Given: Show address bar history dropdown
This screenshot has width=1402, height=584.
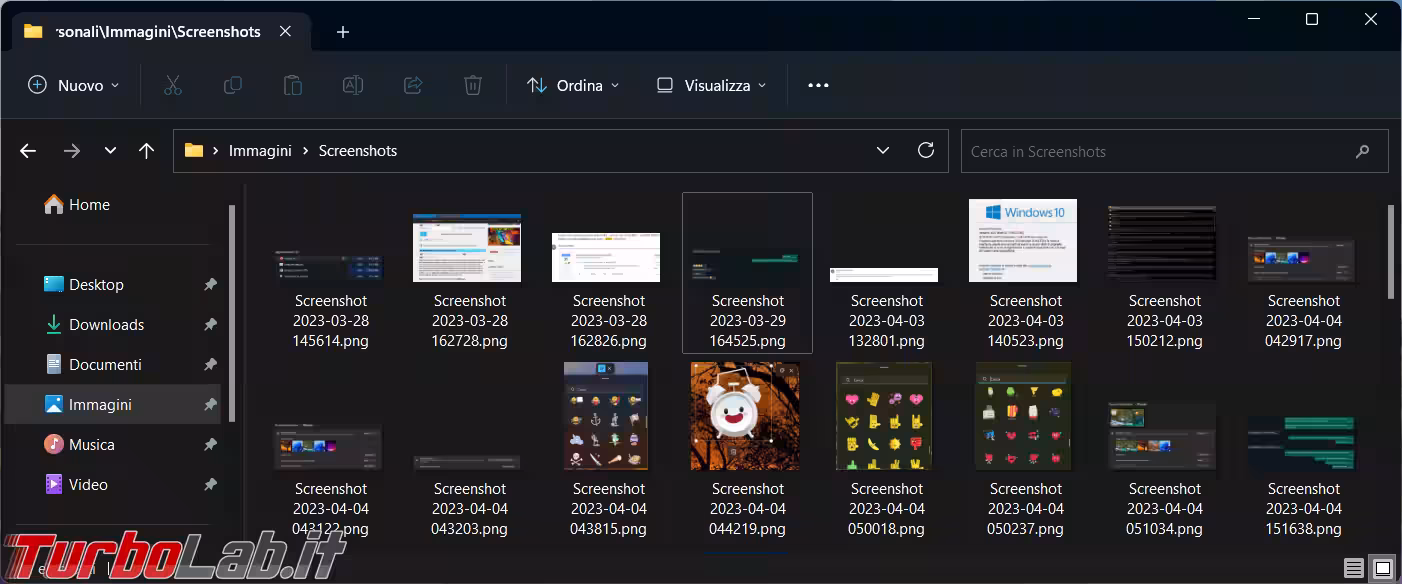Looking at the screenshot, I should [x=883, y=151].
